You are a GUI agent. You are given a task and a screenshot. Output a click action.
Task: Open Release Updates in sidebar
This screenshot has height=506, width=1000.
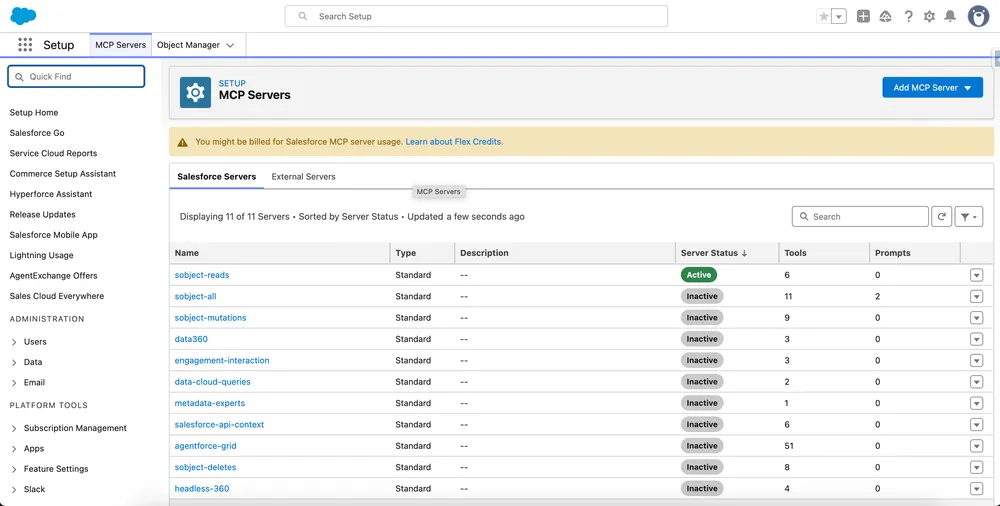43,214
